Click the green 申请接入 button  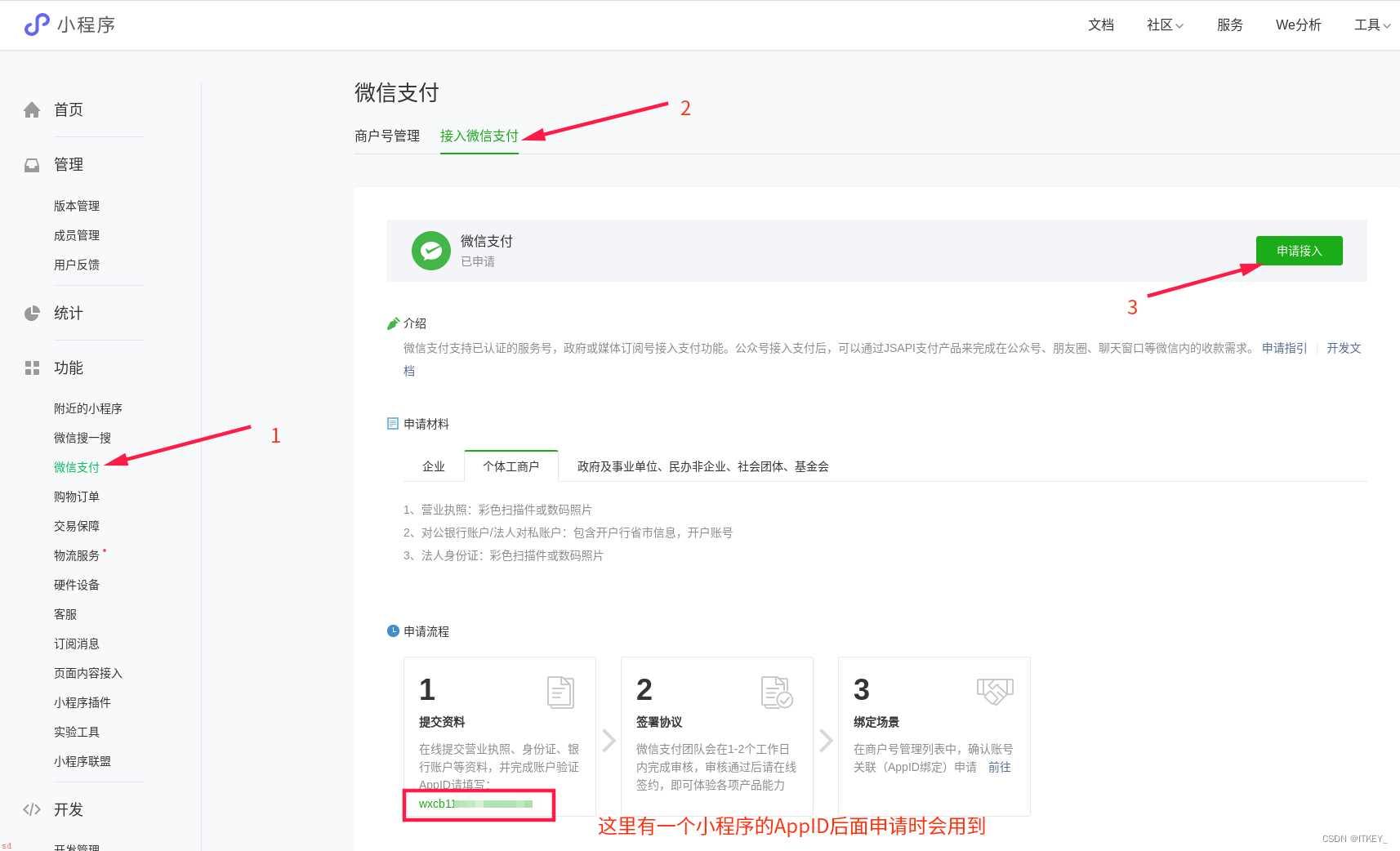pyautogui.click(x=1300, y=251)
